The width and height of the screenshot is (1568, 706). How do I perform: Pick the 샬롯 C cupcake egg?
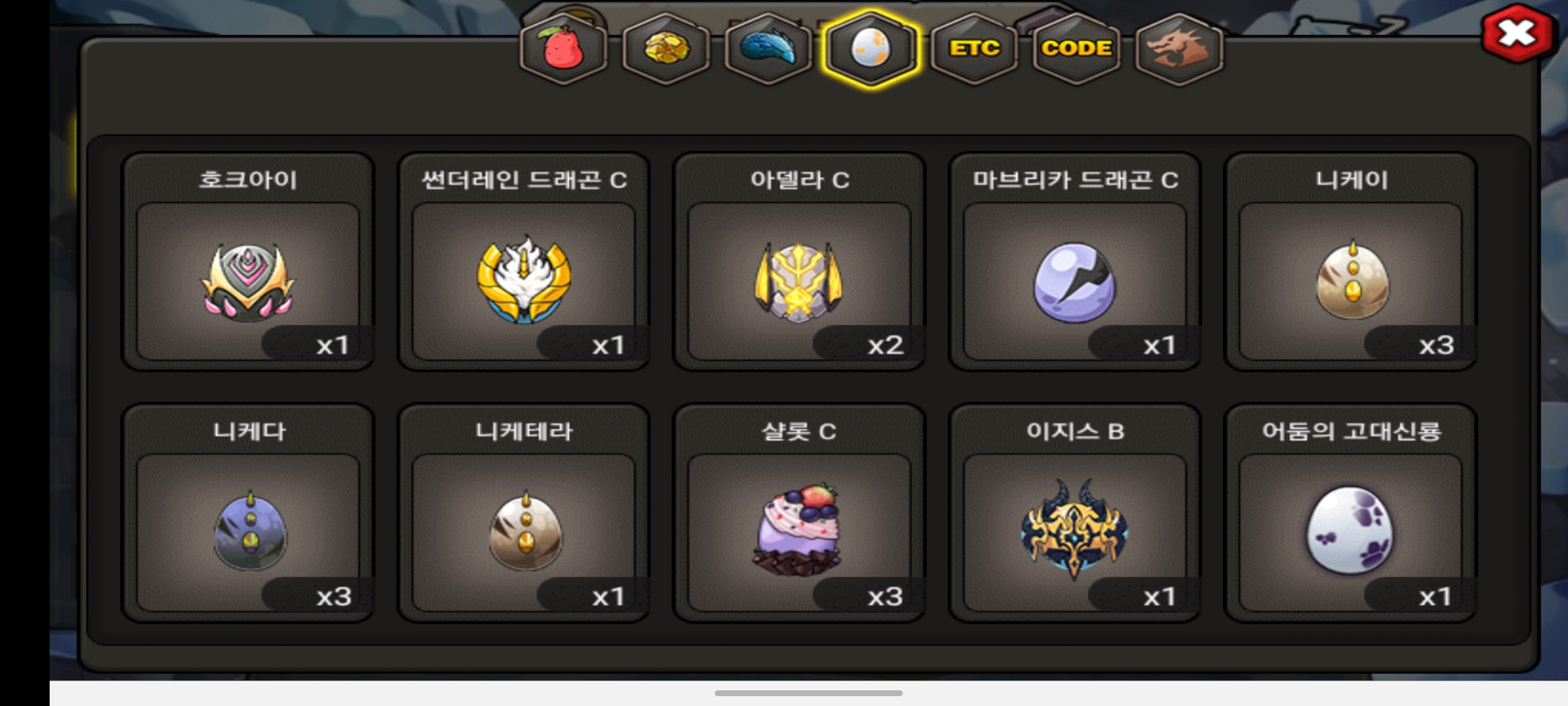798,530
